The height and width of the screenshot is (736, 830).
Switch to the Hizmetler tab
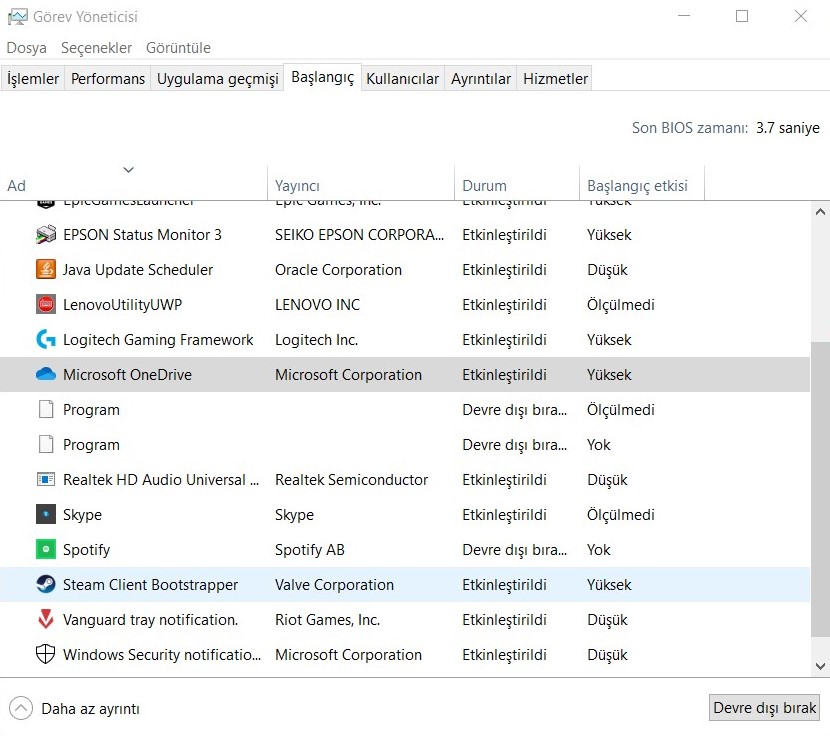(555, 78)
